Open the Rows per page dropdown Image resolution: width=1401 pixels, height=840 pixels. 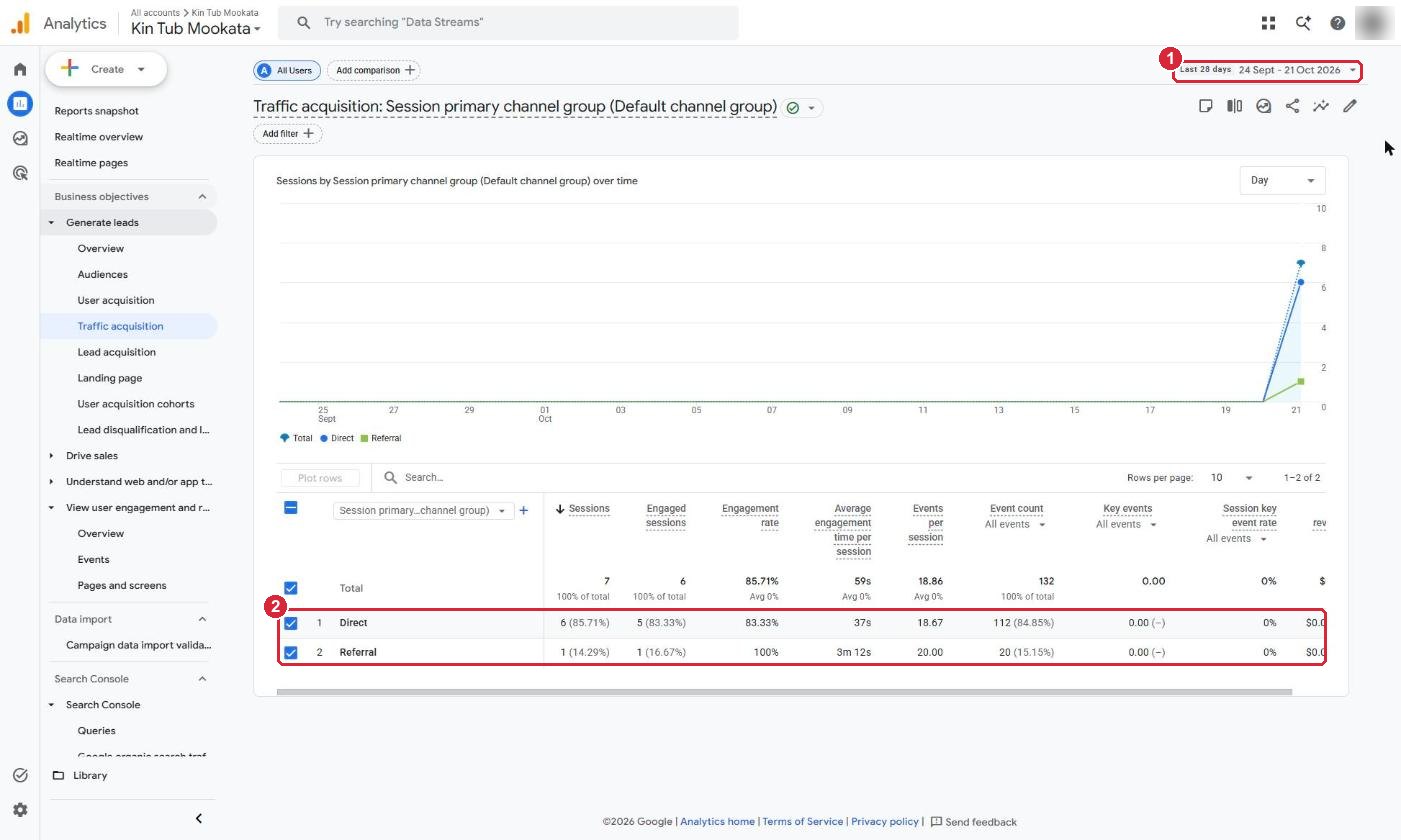pos(1231,478)
